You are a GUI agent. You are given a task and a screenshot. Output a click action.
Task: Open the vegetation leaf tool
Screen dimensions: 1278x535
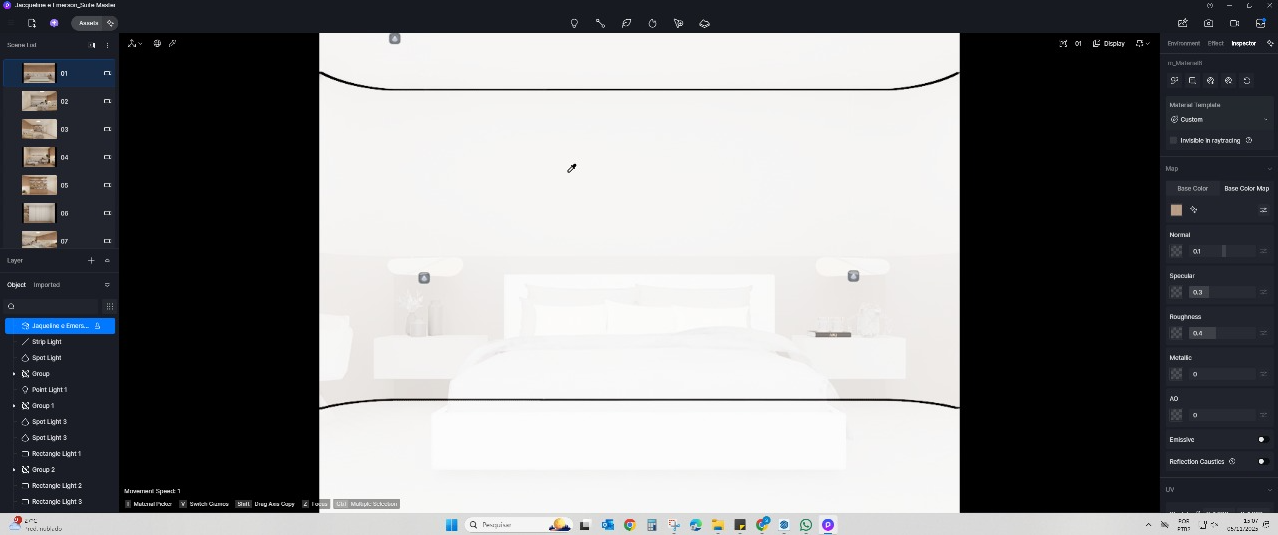coord(626,23)
